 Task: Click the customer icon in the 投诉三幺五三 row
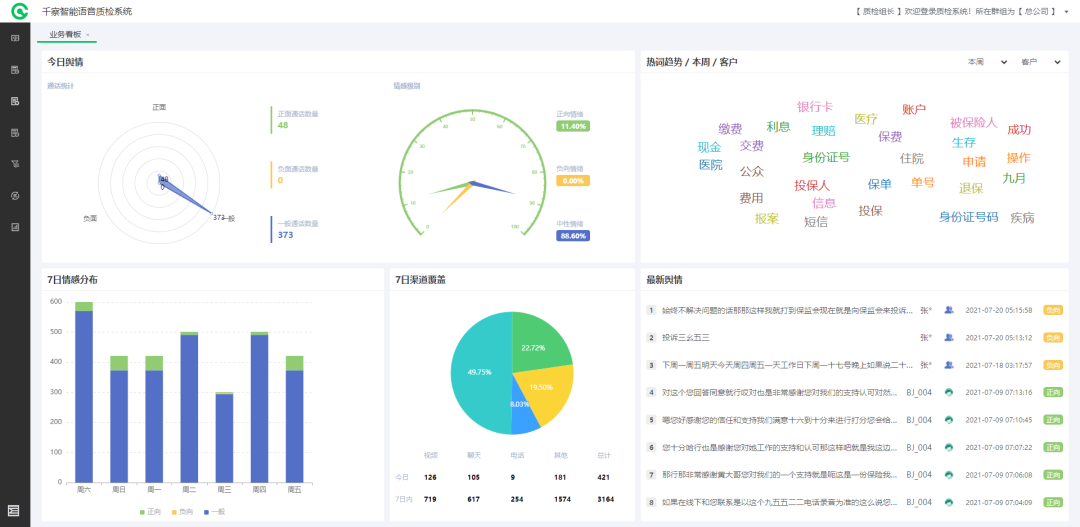(948, 338)
